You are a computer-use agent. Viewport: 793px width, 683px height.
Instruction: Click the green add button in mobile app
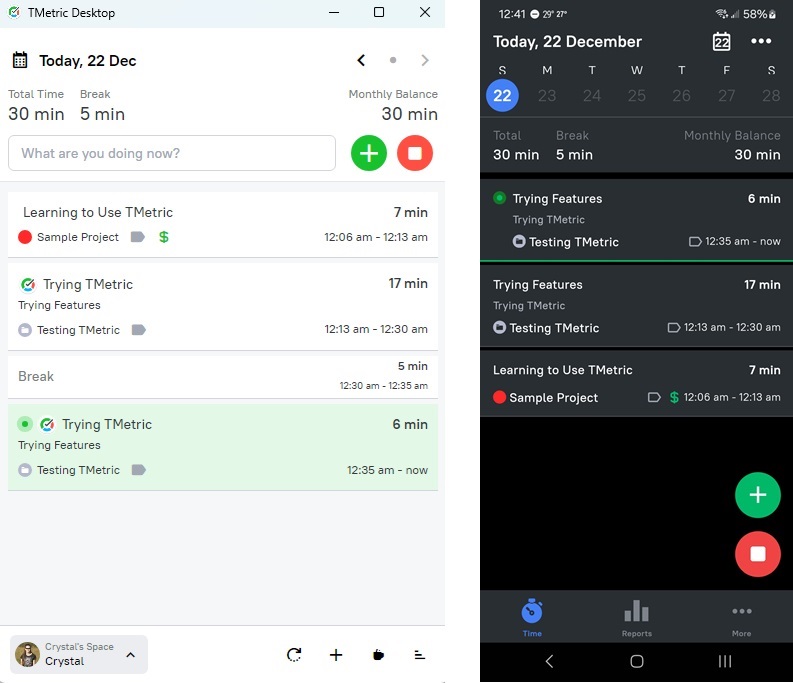click(x=758, y=495)
